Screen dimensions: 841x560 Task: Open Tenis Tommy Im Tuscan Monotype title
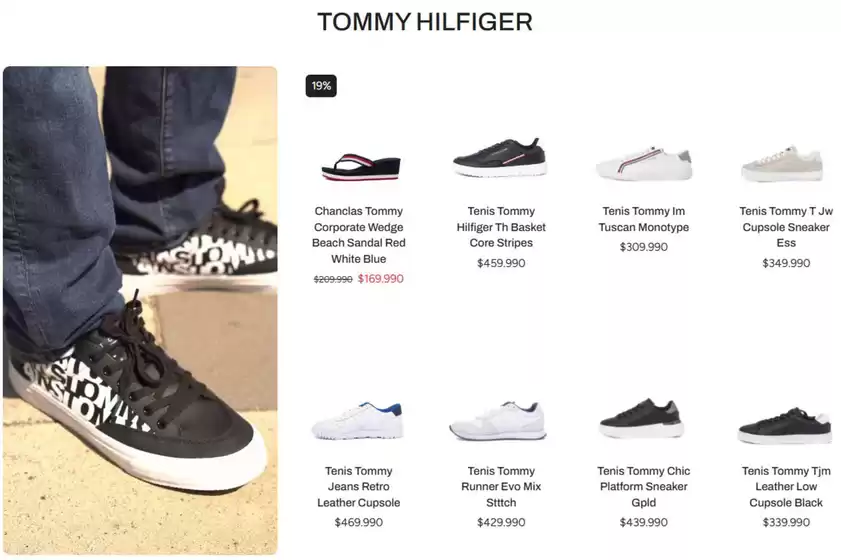(644, 219)
